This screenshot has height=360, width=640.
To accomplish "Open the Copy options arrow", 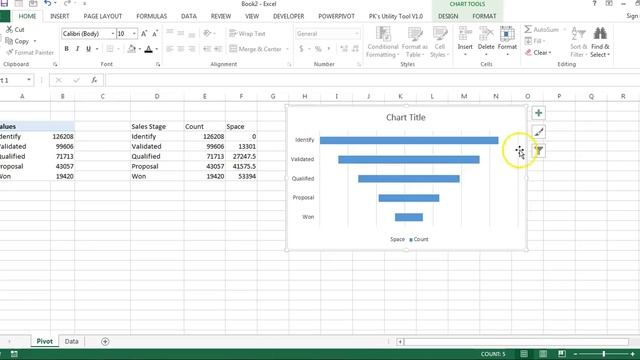I will [x=35, y=41].
